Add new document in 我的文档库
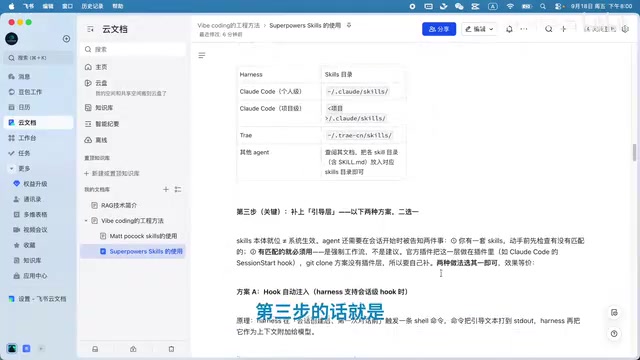This screenshot has height=360, width=640. coord(166,189)
